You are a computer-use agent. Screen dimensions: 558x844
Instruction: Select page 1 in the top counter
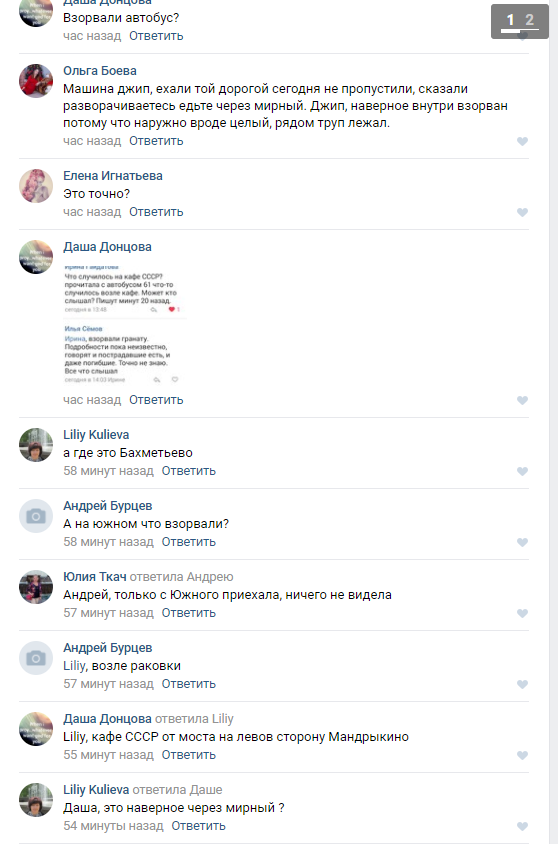pos(510,20)
